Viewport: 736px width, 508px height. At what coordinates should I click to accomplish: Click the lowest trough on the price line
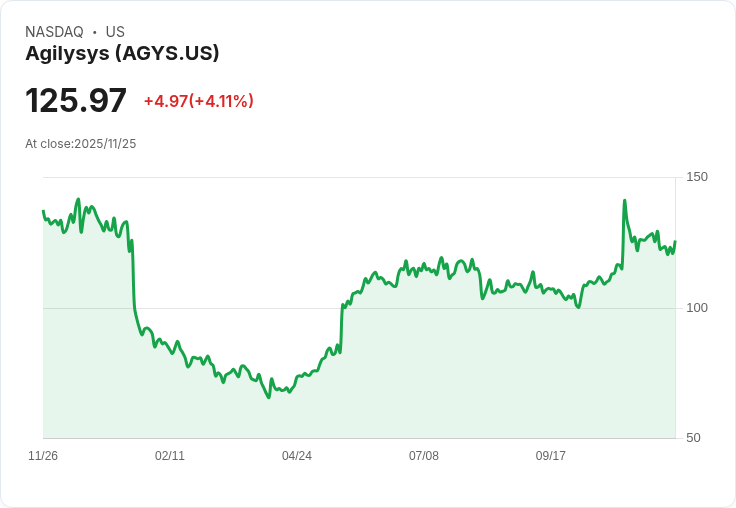coord(268,397)
